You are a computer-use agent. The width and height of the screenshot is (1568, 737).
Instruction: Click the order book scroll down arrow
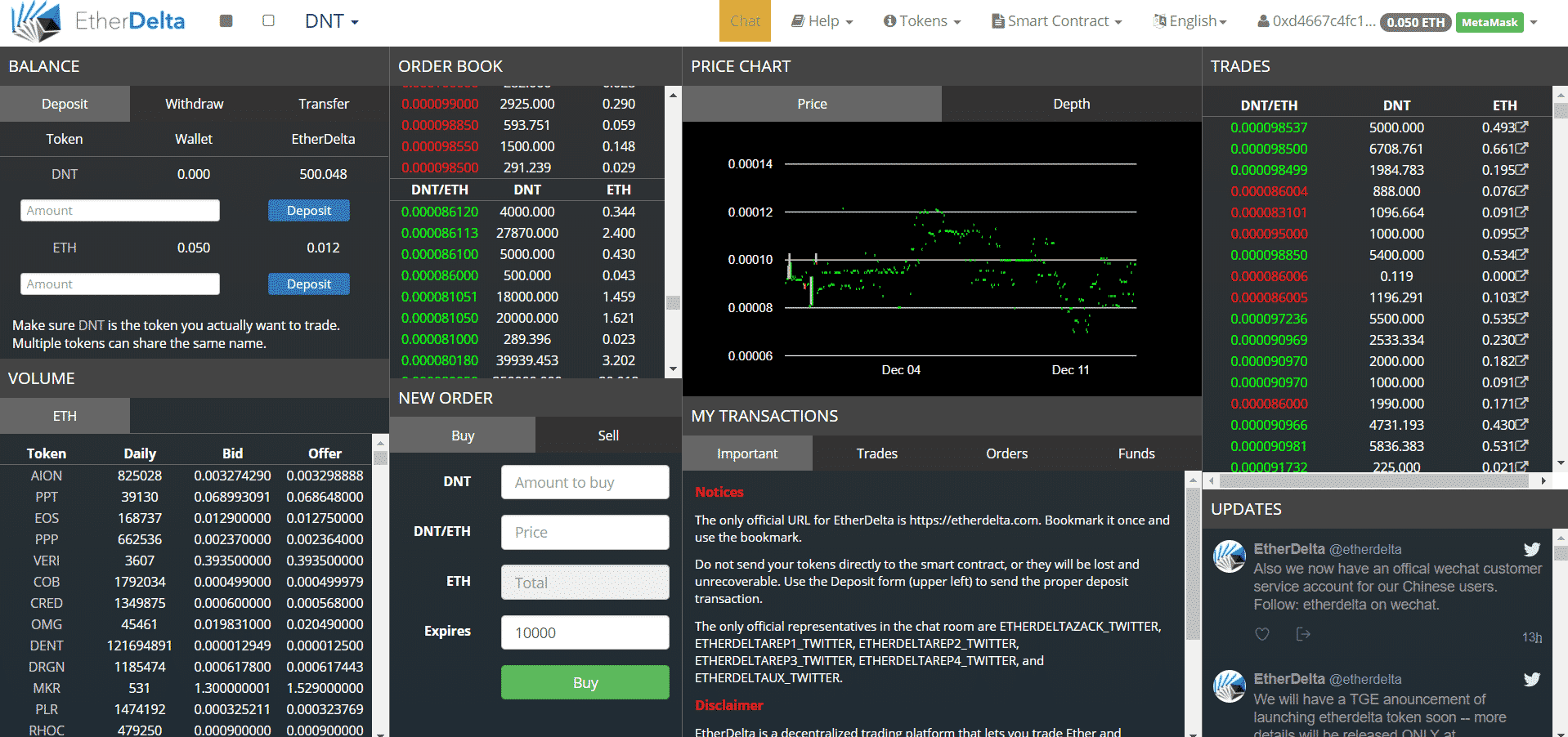tap(673, 368)
